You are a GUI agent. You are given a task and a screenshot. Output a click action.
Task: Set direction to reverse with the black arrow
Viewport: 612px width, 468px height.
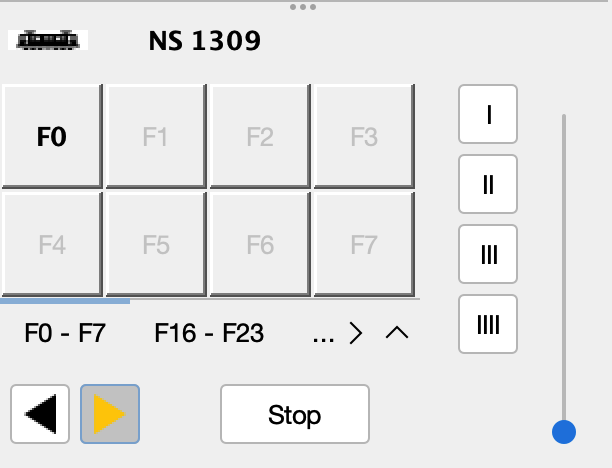click(x=40, y=414)
